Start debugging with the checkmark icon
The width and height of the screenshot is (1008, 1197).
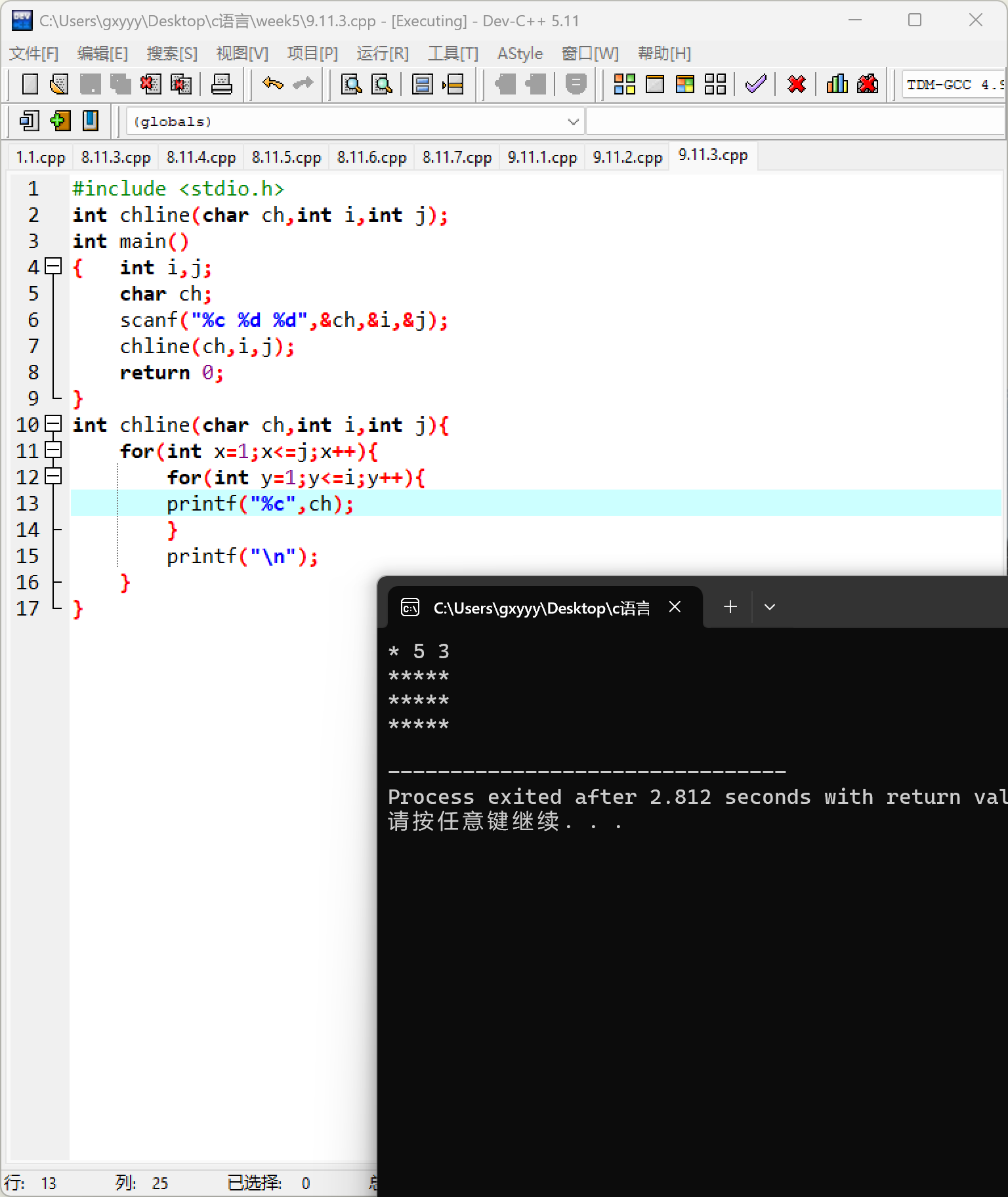tap(756, 84)
